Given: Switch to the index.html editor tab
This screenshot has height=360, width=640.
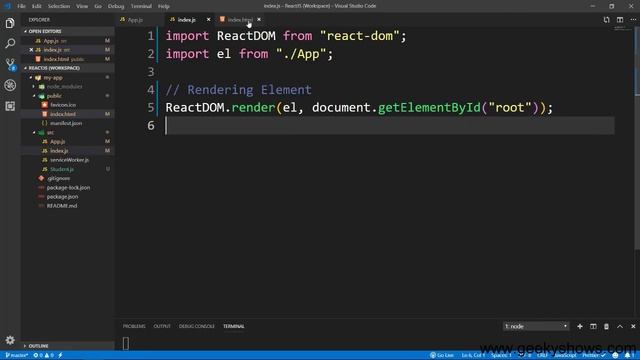Looking at the screenshot, I should click(240, 20).
